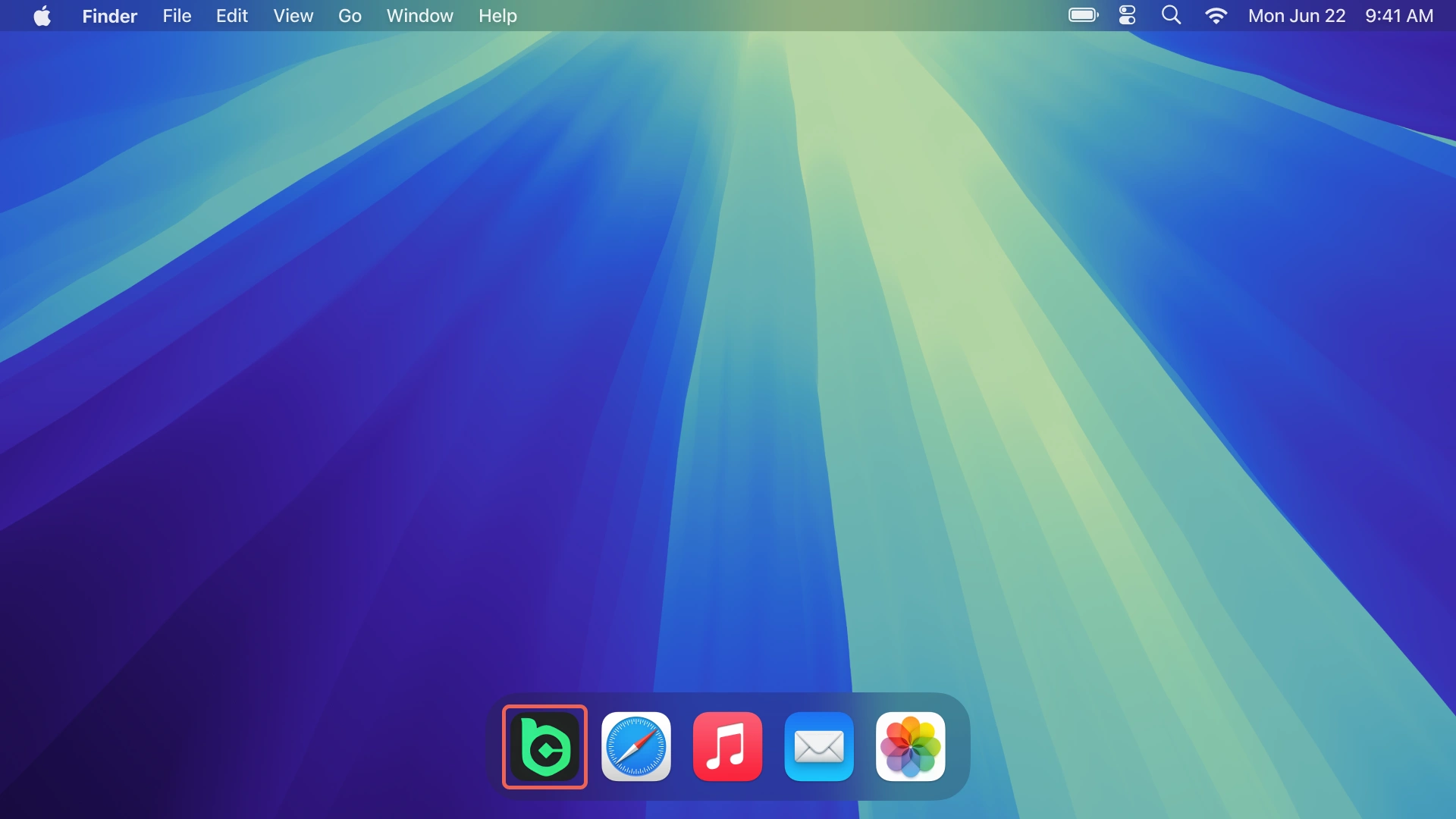Image resolution: width=1456 pixels, height=819 pixels.
Task: Open Spotlight search from the menu bar
Action: (1170, 15)
